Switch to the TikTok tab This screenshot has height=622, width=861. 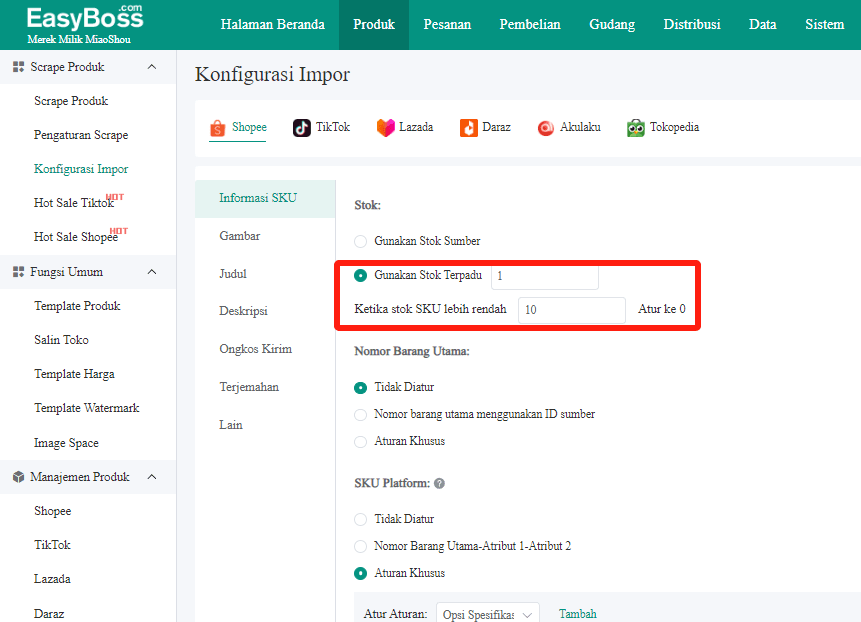(321, 128)
